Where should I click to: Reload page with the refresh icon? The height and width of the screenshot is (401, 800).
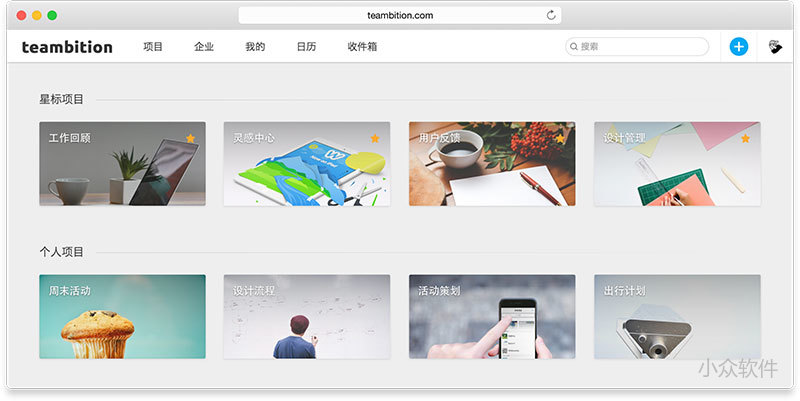(x=551, y=15)
